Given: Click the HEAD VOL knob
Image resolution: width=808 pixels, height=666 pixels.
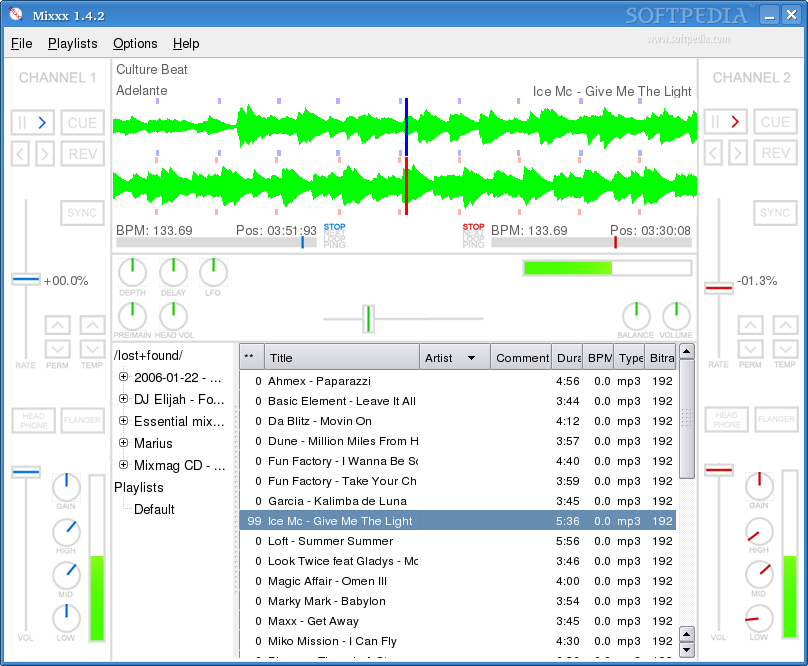Looking at the screenshot, I should click(173, 316).
